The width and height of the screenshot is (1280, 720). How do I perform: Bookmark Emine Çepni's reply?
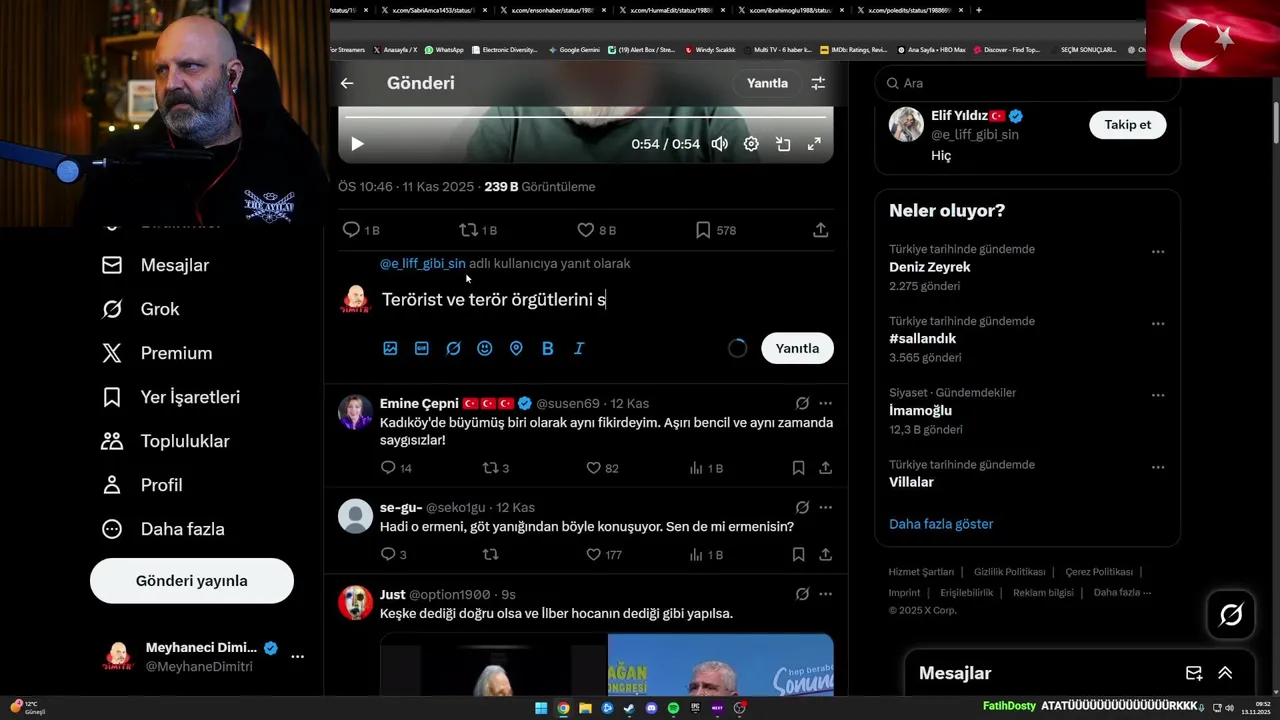coord(798,468)
